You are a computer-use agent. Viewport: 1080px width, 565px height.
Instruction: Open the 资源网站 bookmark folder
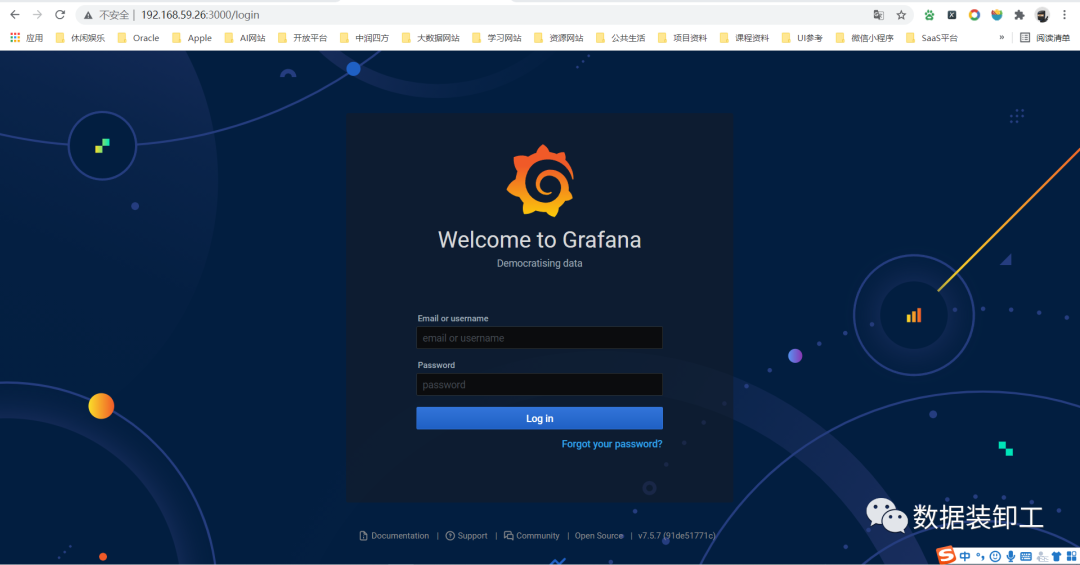558,38
